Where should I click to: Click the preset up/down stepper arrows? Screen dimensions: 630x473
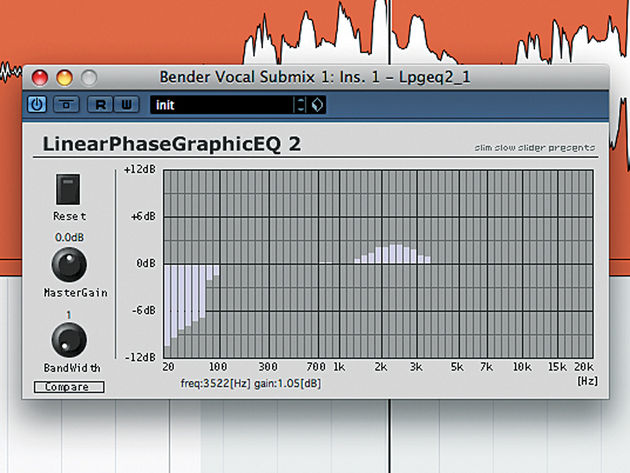[300, 104]
